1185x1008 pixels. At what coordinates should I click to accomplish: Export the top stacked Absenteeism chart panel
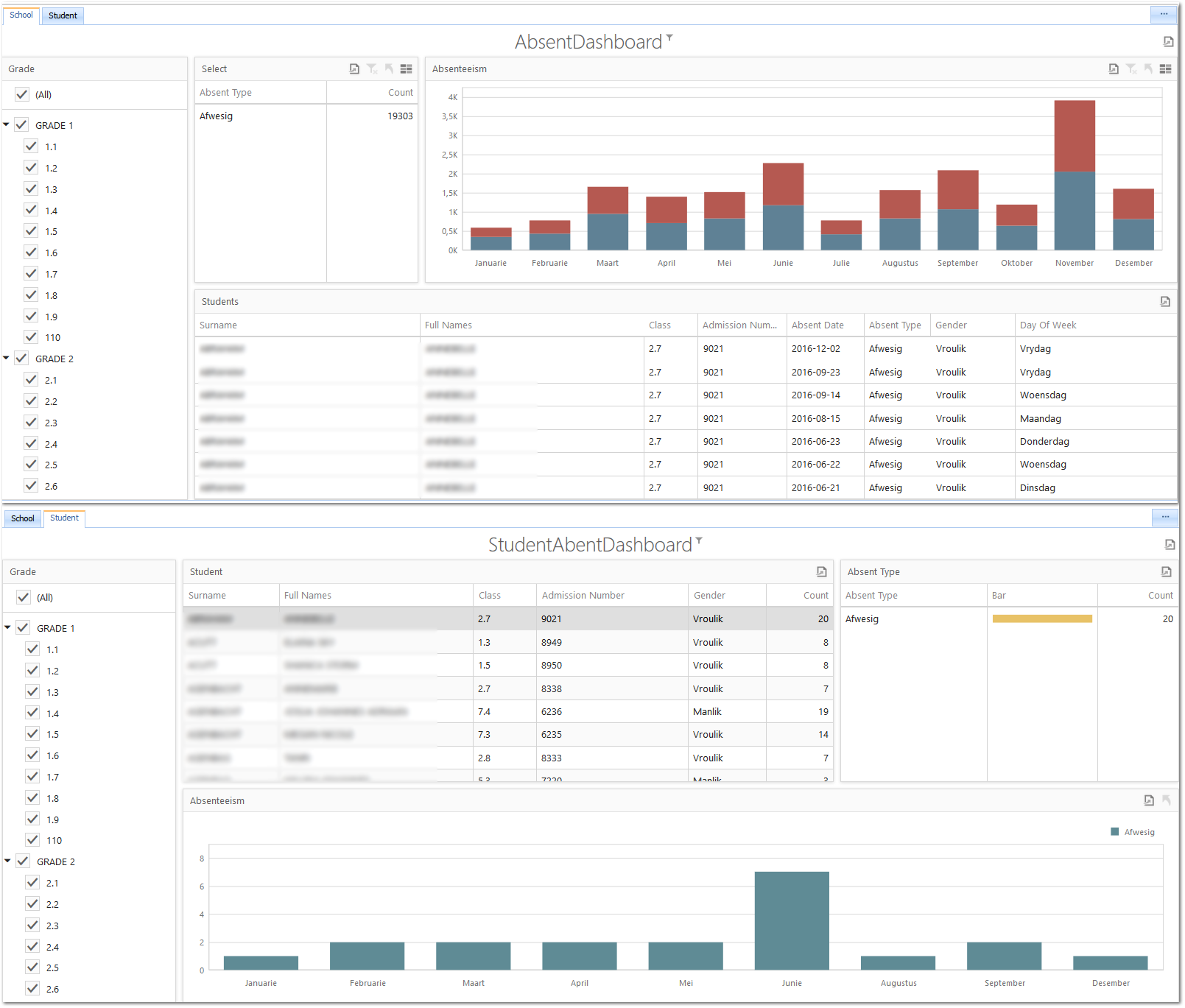[1114, 68]
